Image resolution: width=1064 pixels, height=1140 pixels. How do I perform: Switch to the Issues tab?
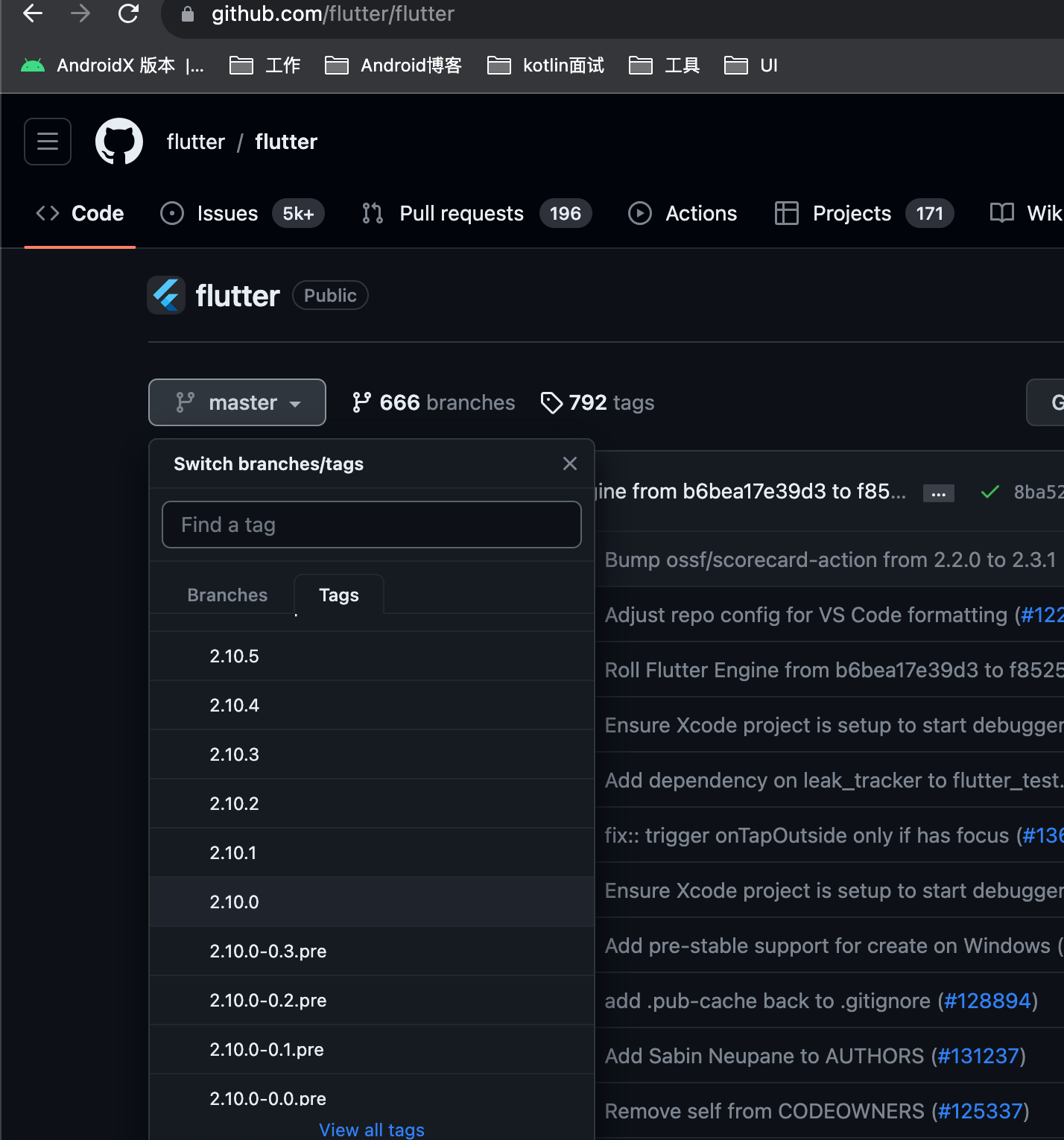(242, 214)
